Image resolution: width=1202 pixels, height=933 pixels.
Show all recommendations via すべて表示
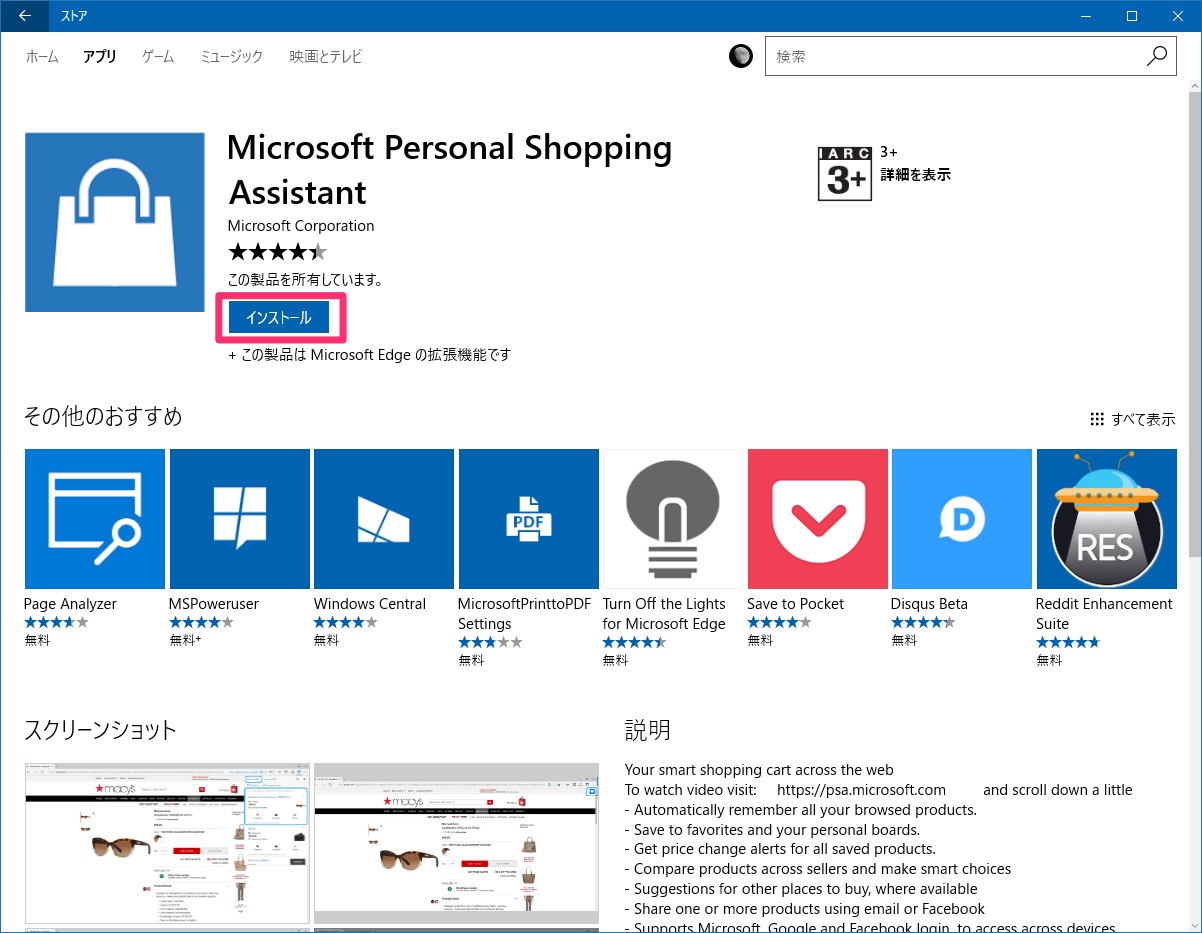pos(1143,419)
